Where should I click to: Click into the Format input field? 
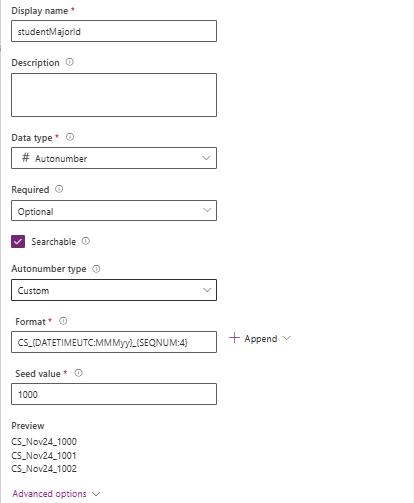coord(114,342)
